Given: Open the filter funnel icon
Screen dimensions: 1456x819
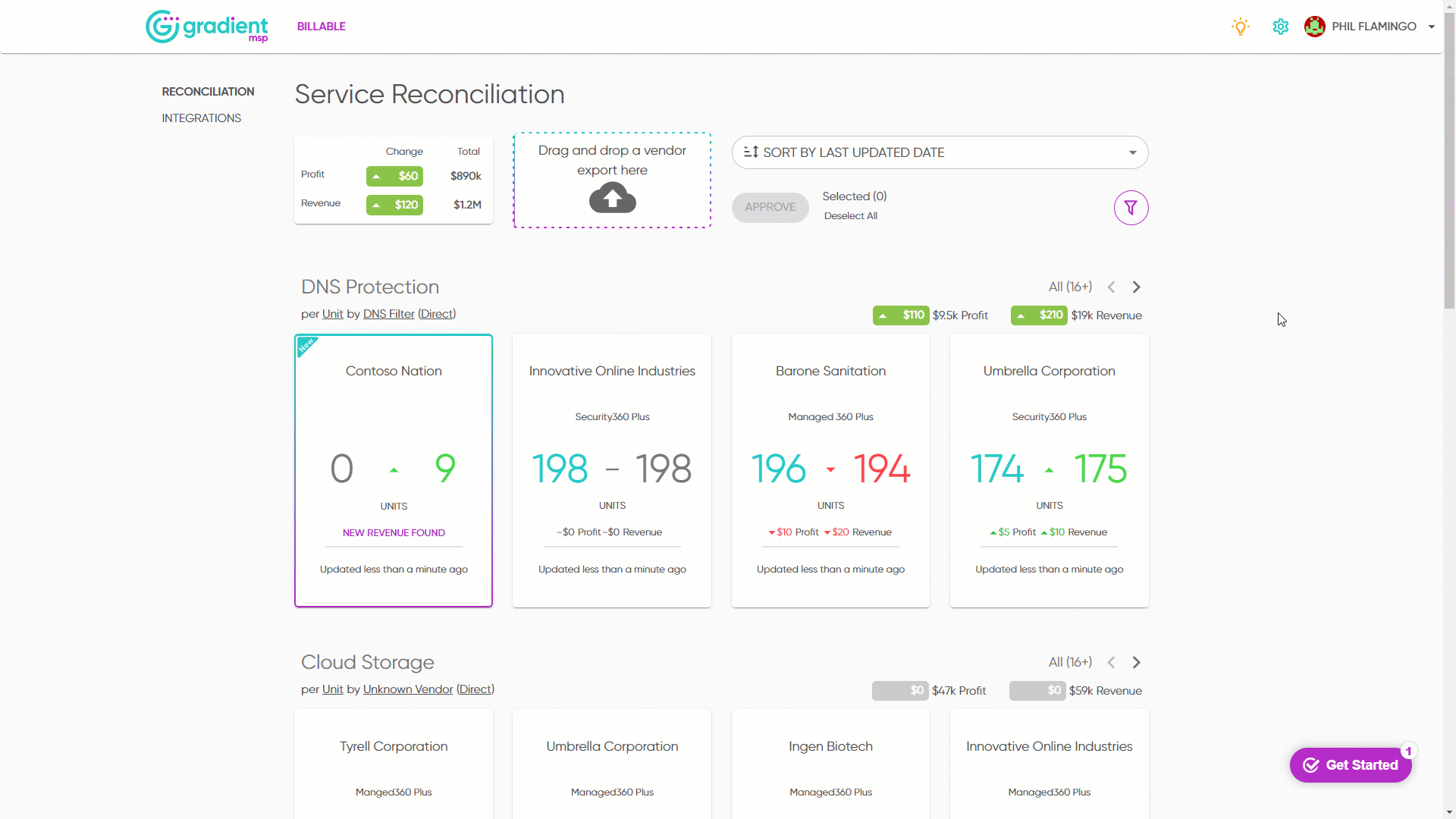Looking at the screenshot, I should 1131,208.
